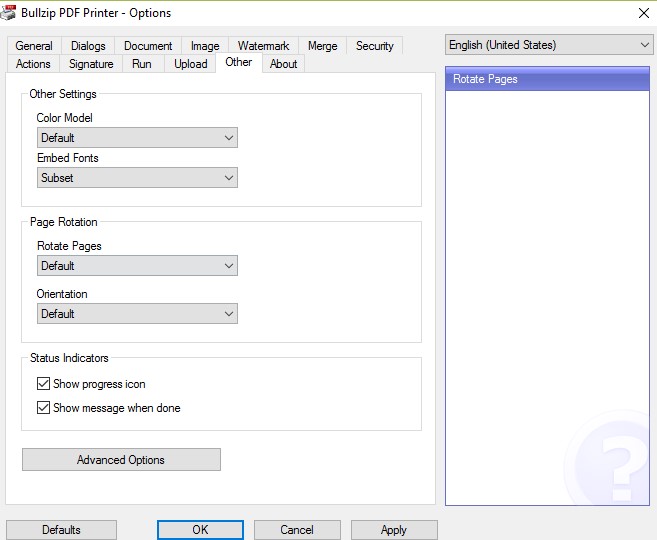Click the Cancel button

point(297,530)
